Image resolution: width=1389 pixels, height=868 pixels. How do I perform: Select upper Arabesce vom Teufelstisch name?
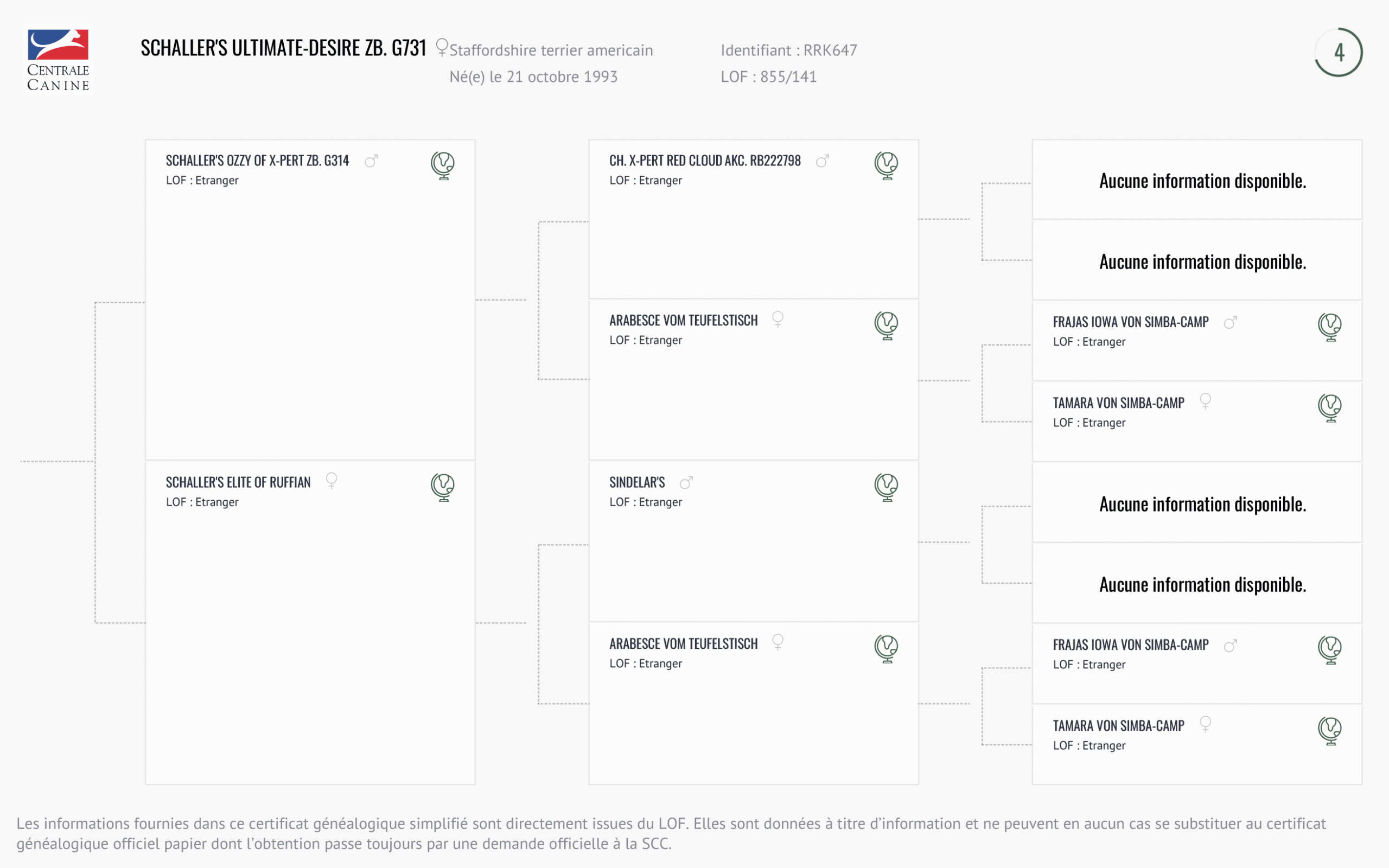(684, 320)
